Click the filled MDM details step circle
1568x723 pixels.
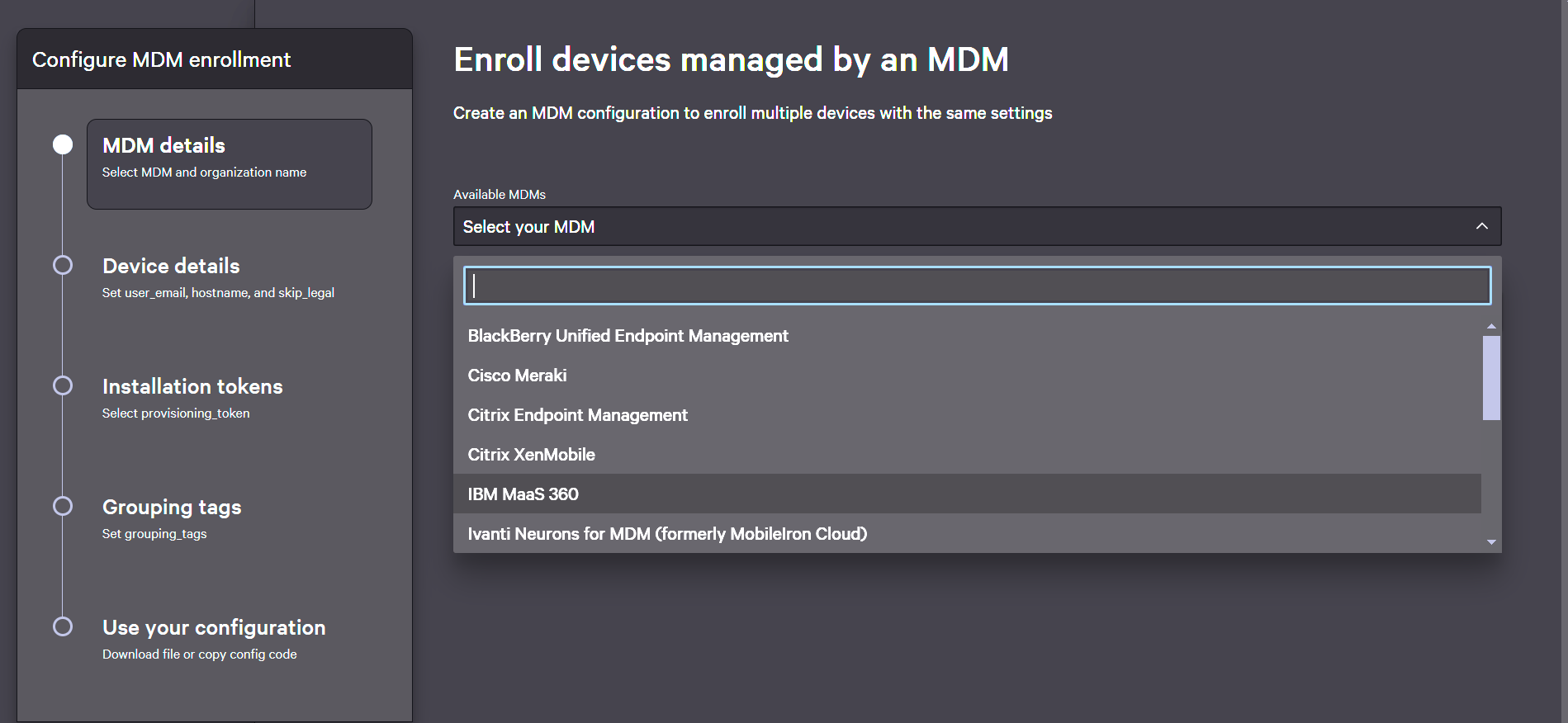(63, 144)
